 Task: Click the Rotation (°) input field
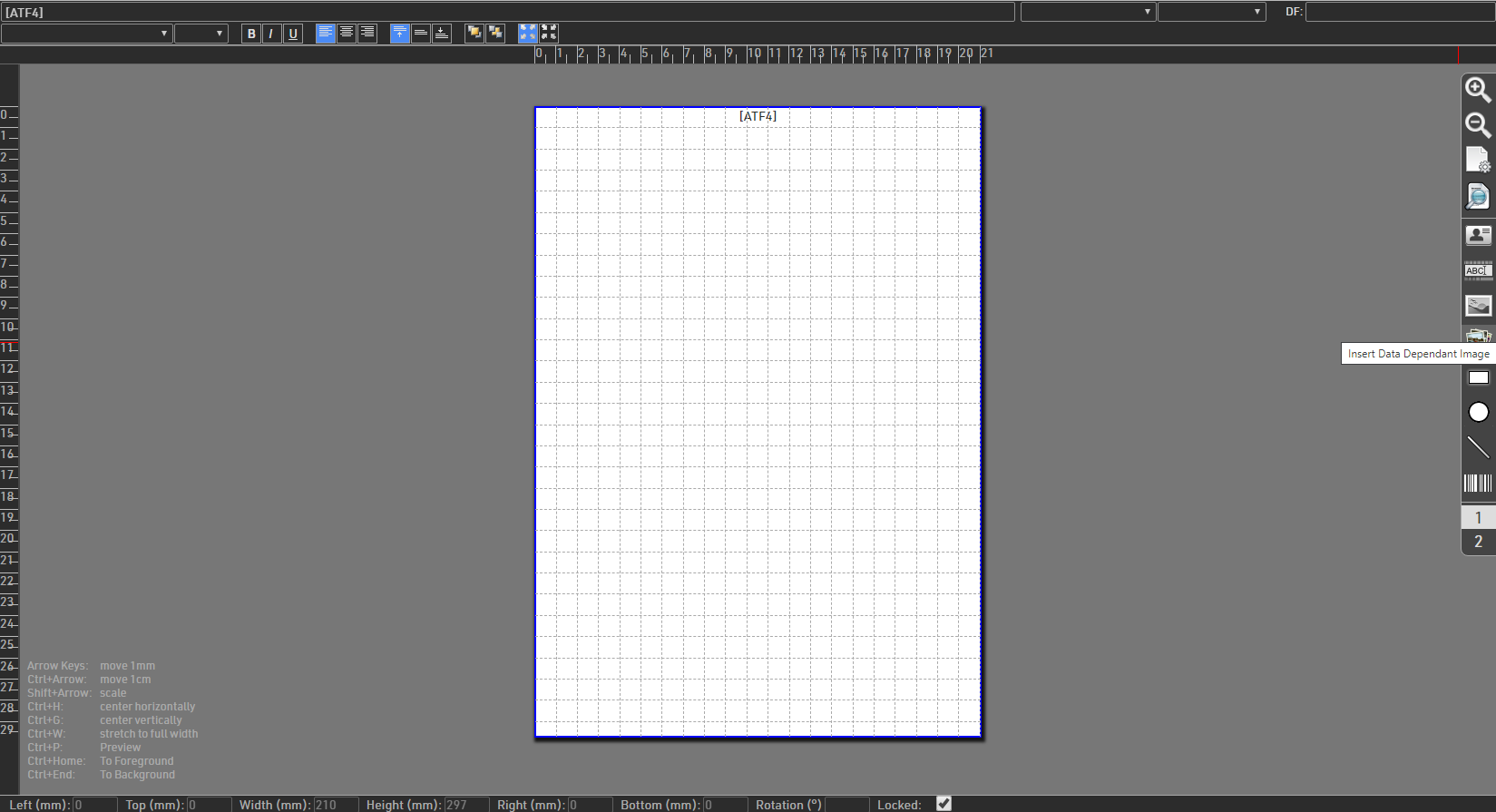coord(847,805)
